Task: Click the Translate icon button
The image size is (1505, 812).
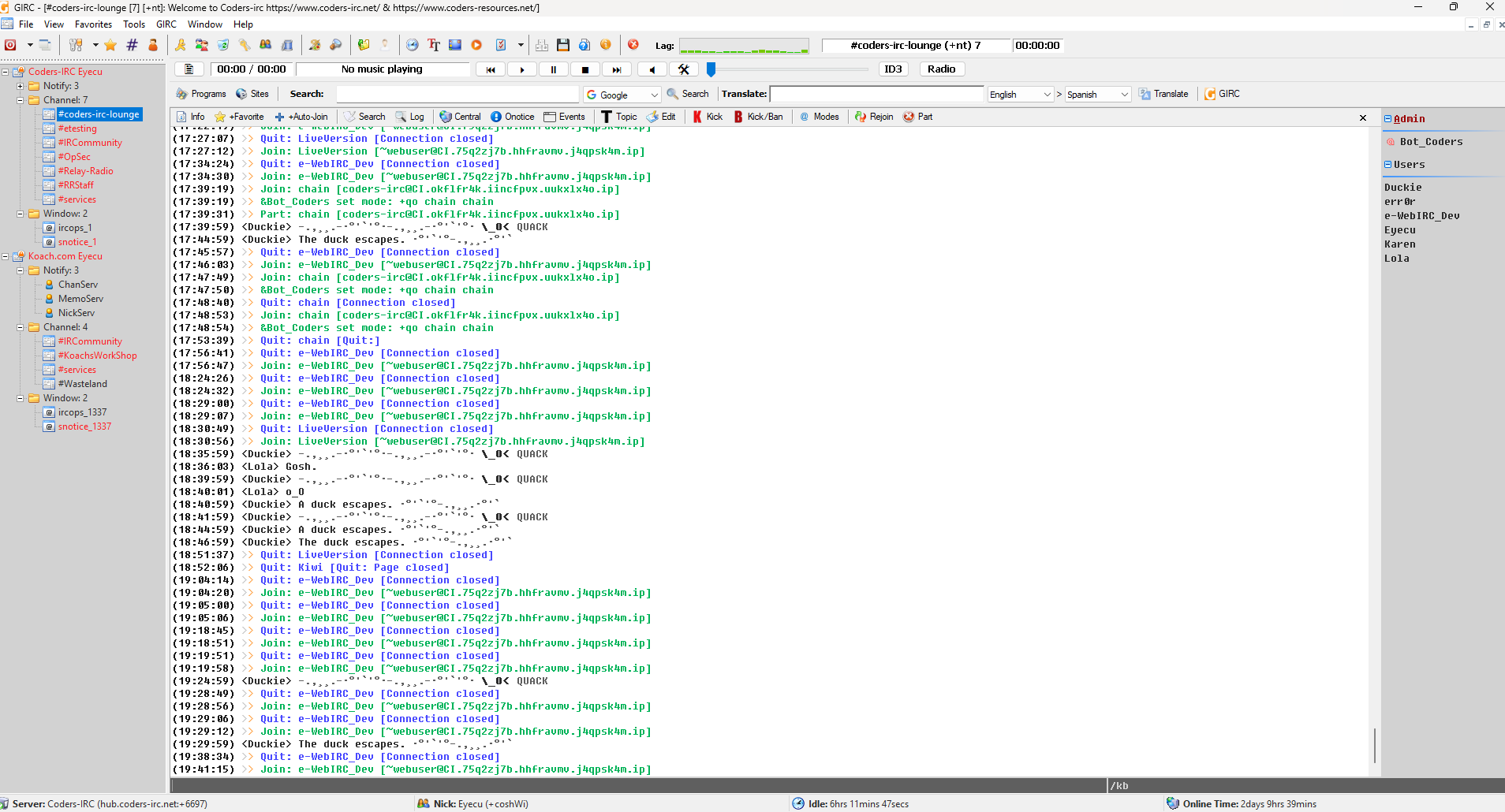Action: click(1163, 94)
